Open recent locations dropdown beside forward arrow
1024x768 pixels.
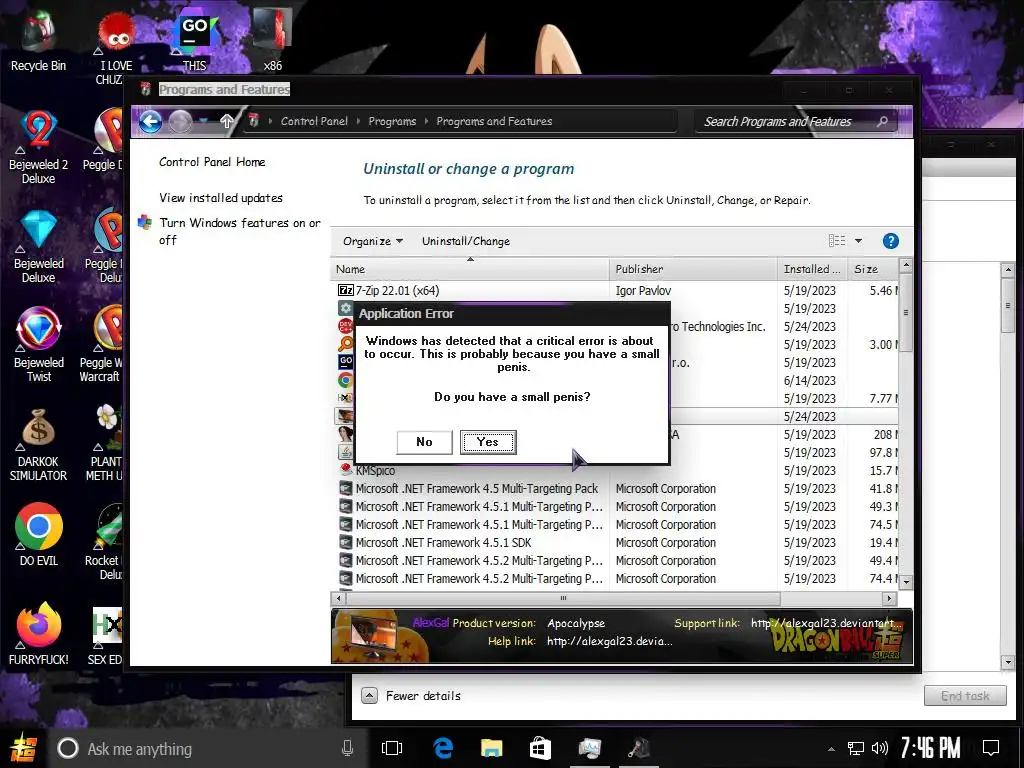pos(204,121)
